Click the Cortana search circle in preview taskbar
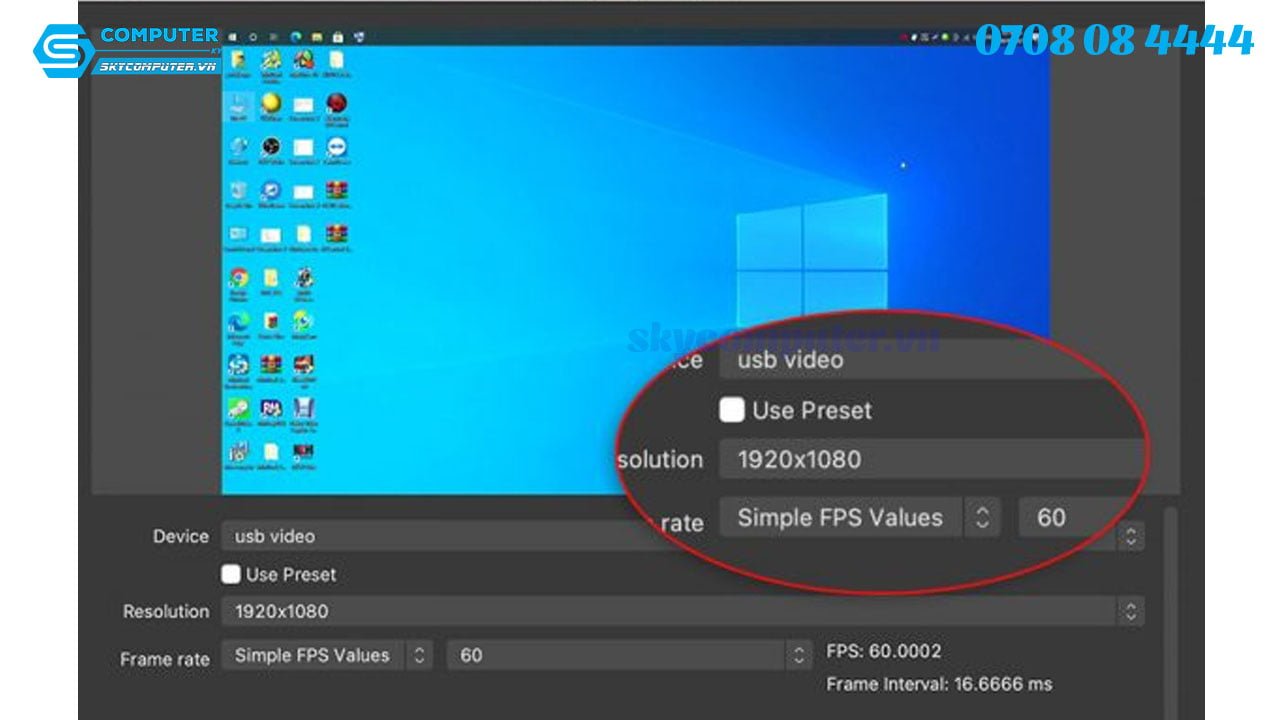Screen dimensions: 1280x720 tap(252, 37)
